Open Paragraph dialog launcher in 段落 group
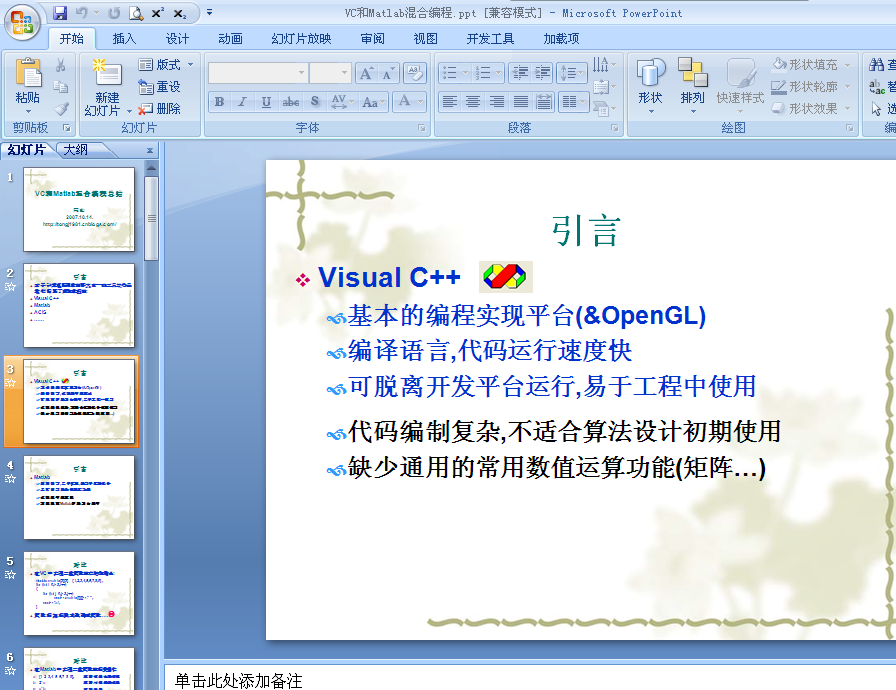This screenshot has width=896, height=690. (x=615, y=128)
